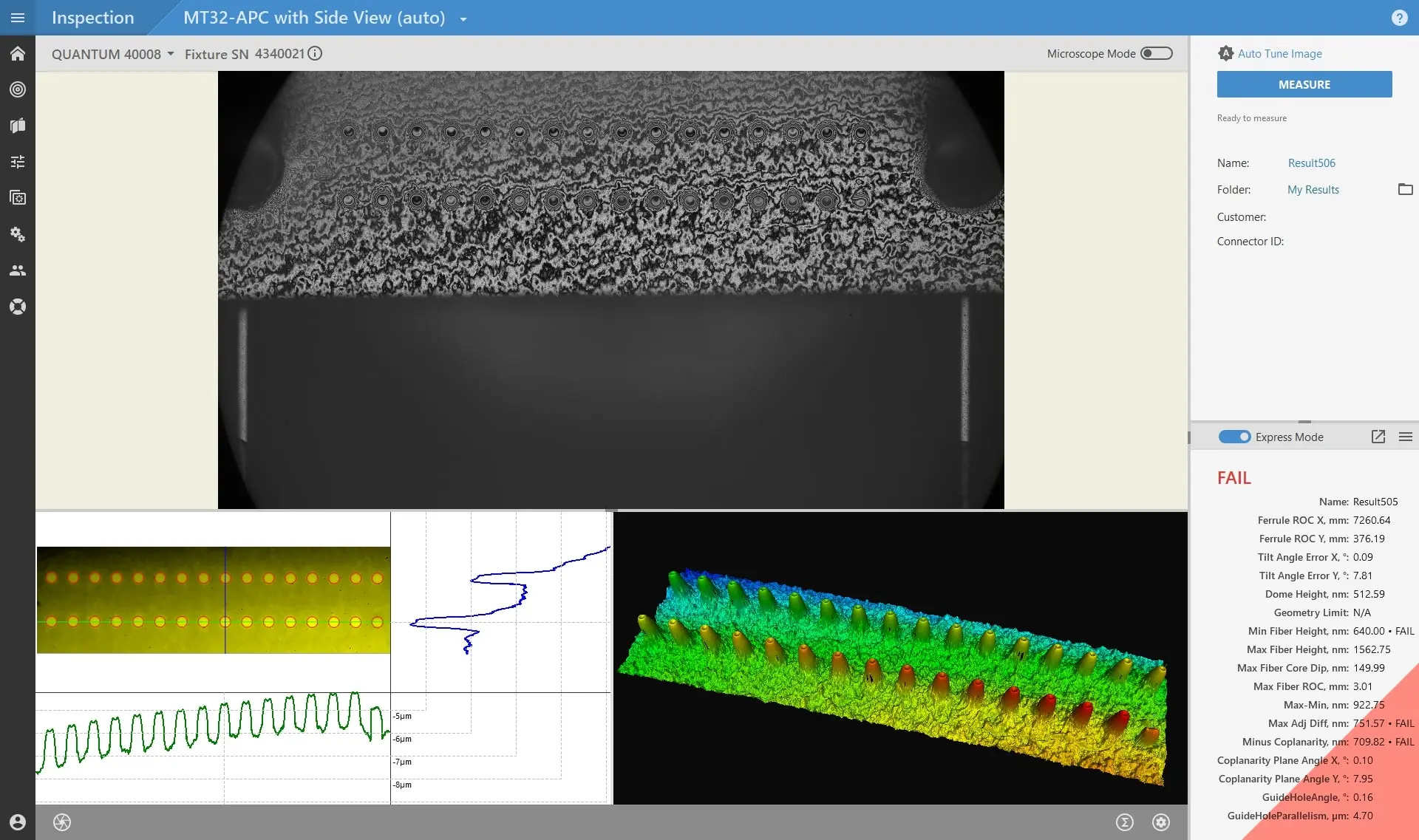The height and width of the screenshot is (840, 1419).
Task: Open the hamburger main menu
Action: click(18, 18)
